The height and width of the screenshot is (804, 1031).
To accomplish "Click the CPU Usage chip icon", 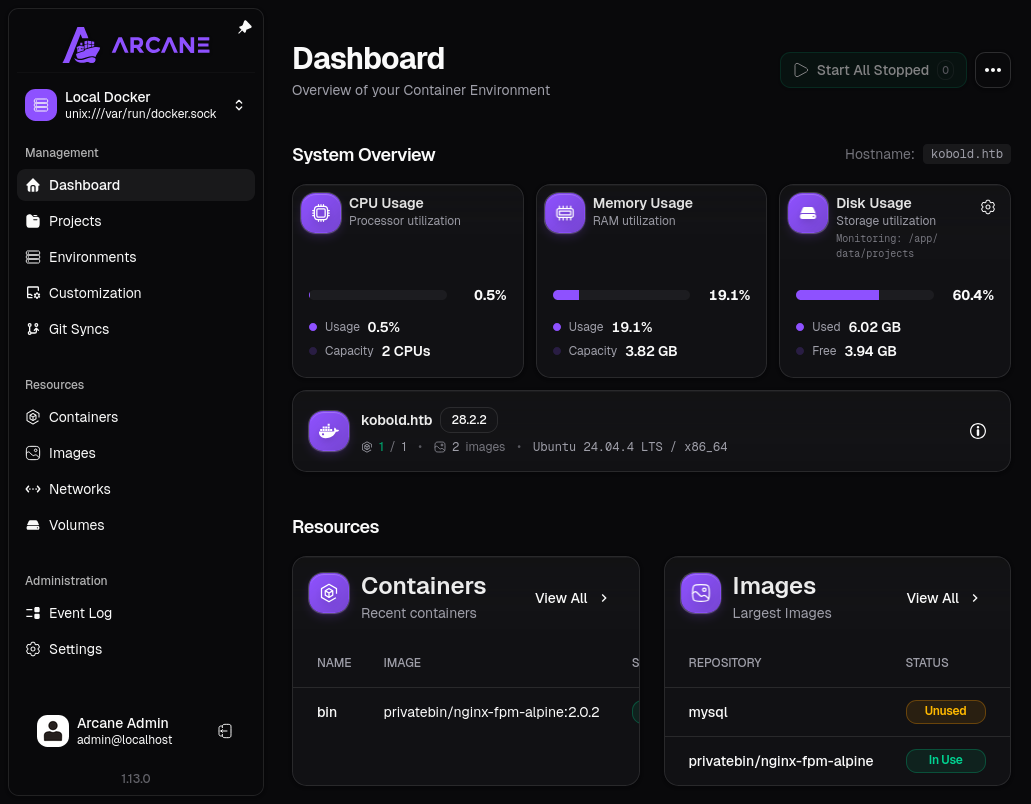I will click(x=321, y=212).
